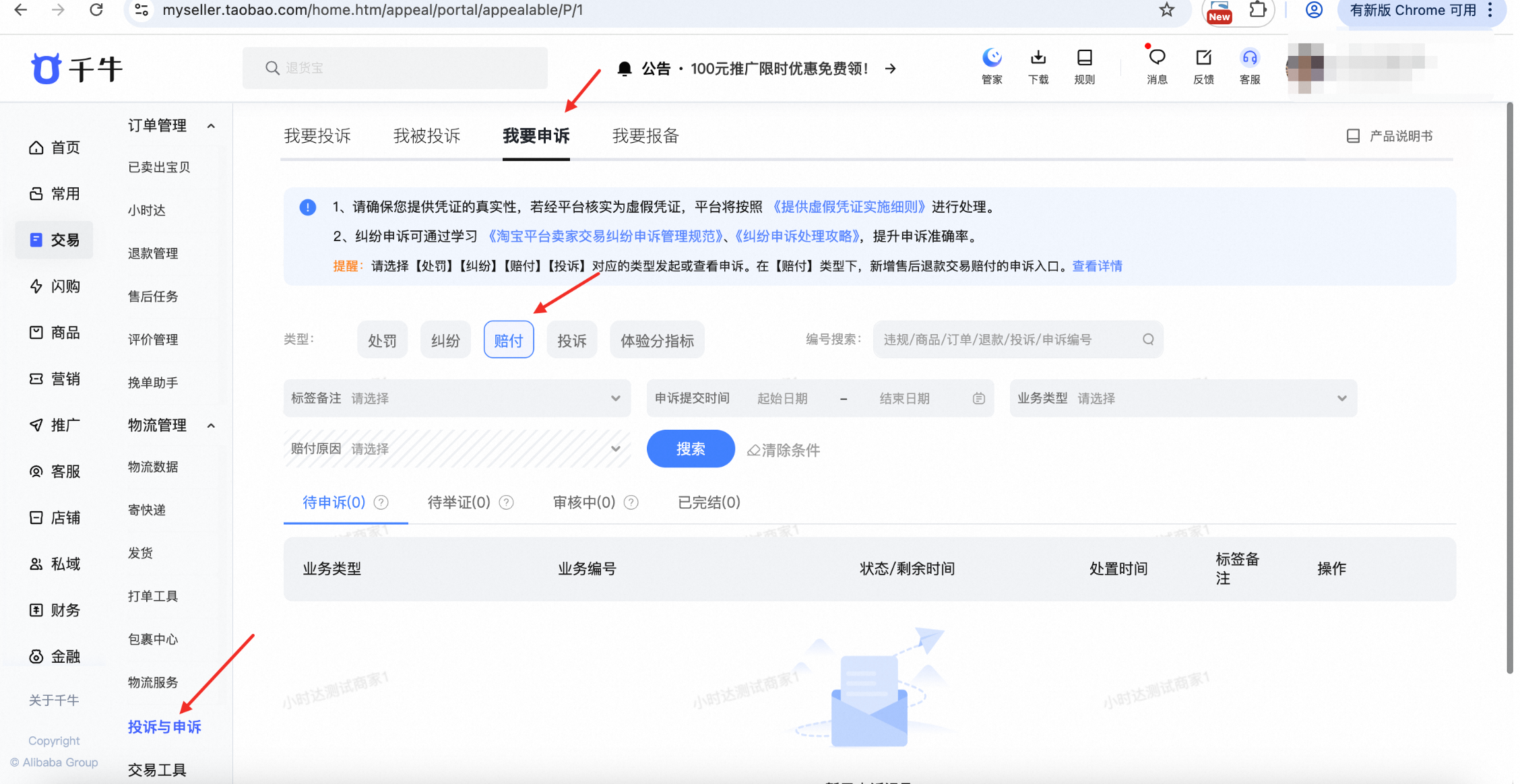Viewport: 1520px width, 784px height.
Task: Open 消息 messages icon
Action: coord(1157,66)
